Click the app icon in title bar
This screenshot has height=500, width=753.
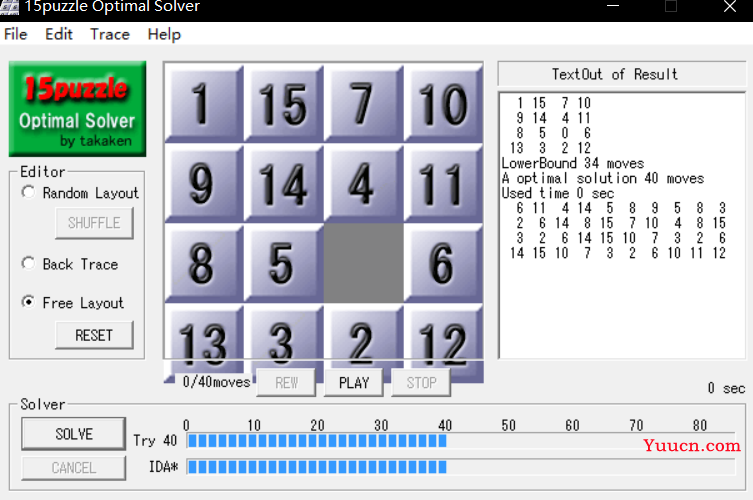click(11, 7)
